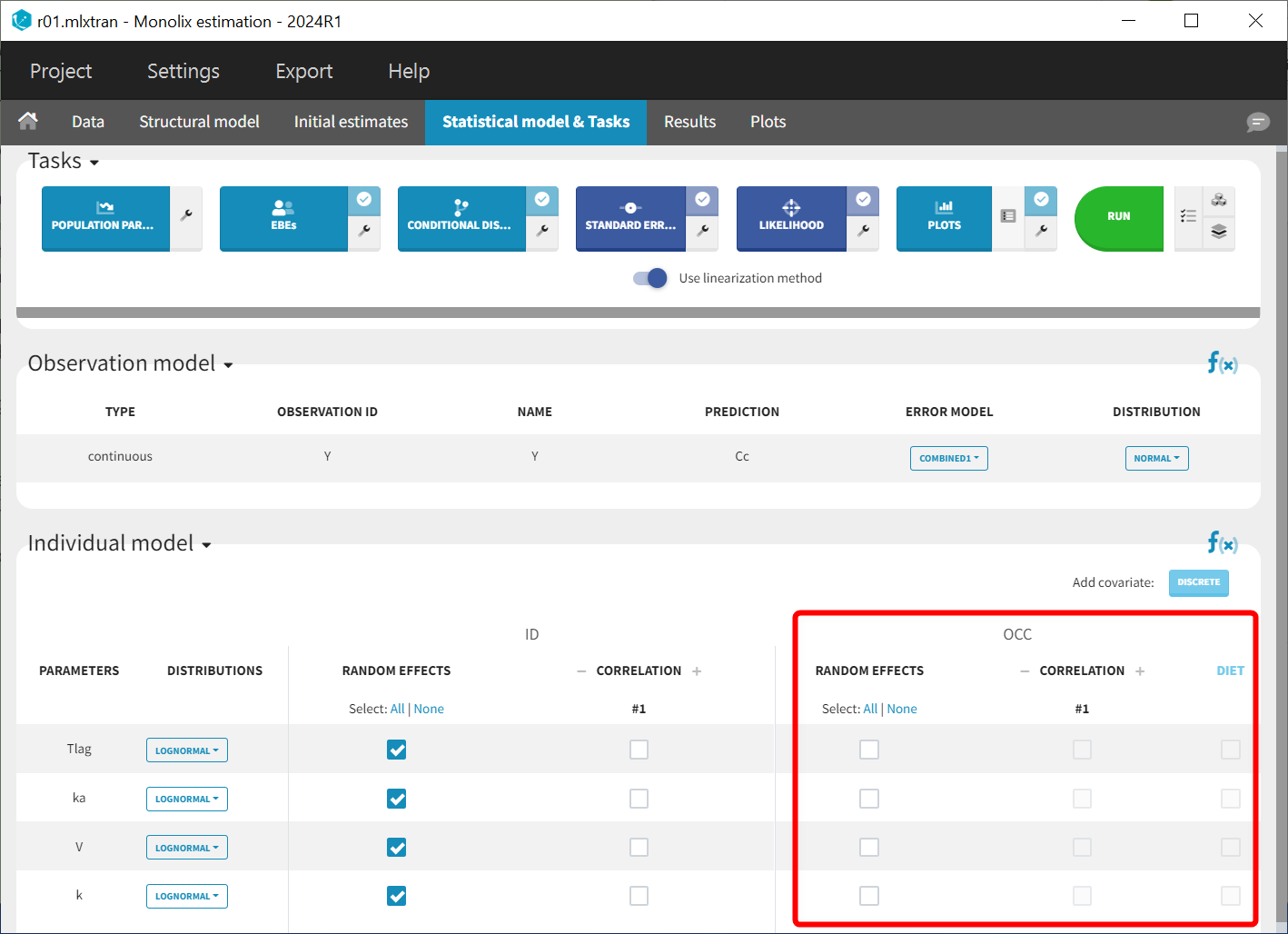The image size is (1288, 934).
Task: Click the three-cubes icon near RUN
Action: point(1219,200)
